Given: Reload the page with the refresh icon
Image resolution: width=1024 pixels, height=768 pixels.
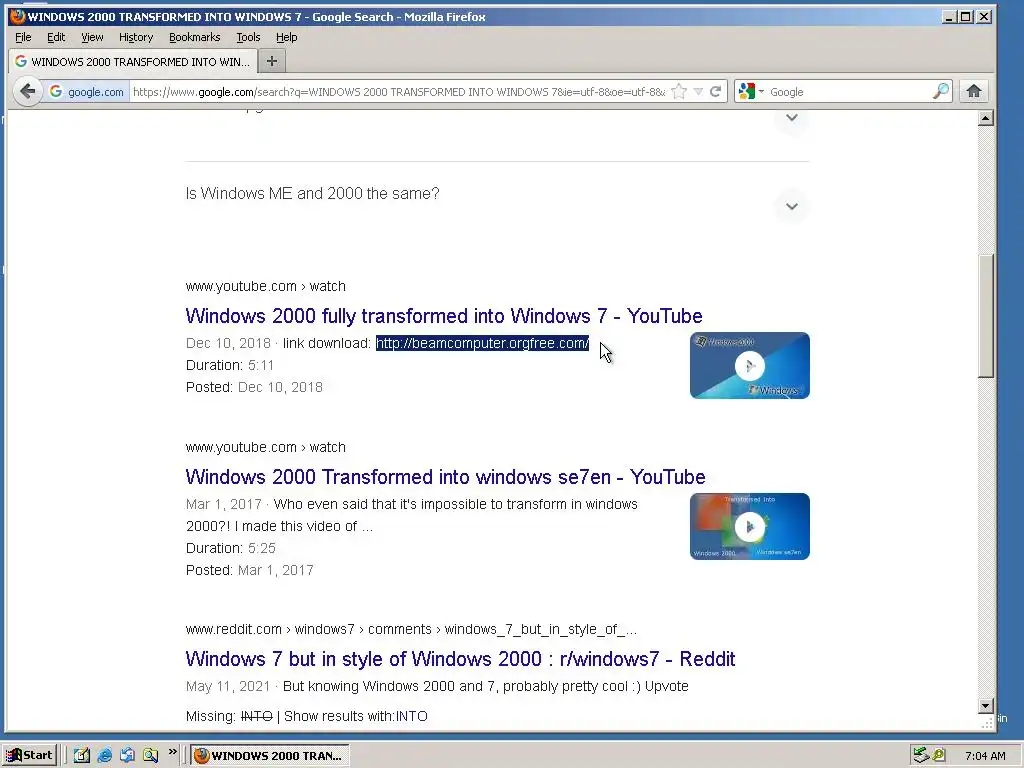Looking at the screenshot, I should coord(716,91).
